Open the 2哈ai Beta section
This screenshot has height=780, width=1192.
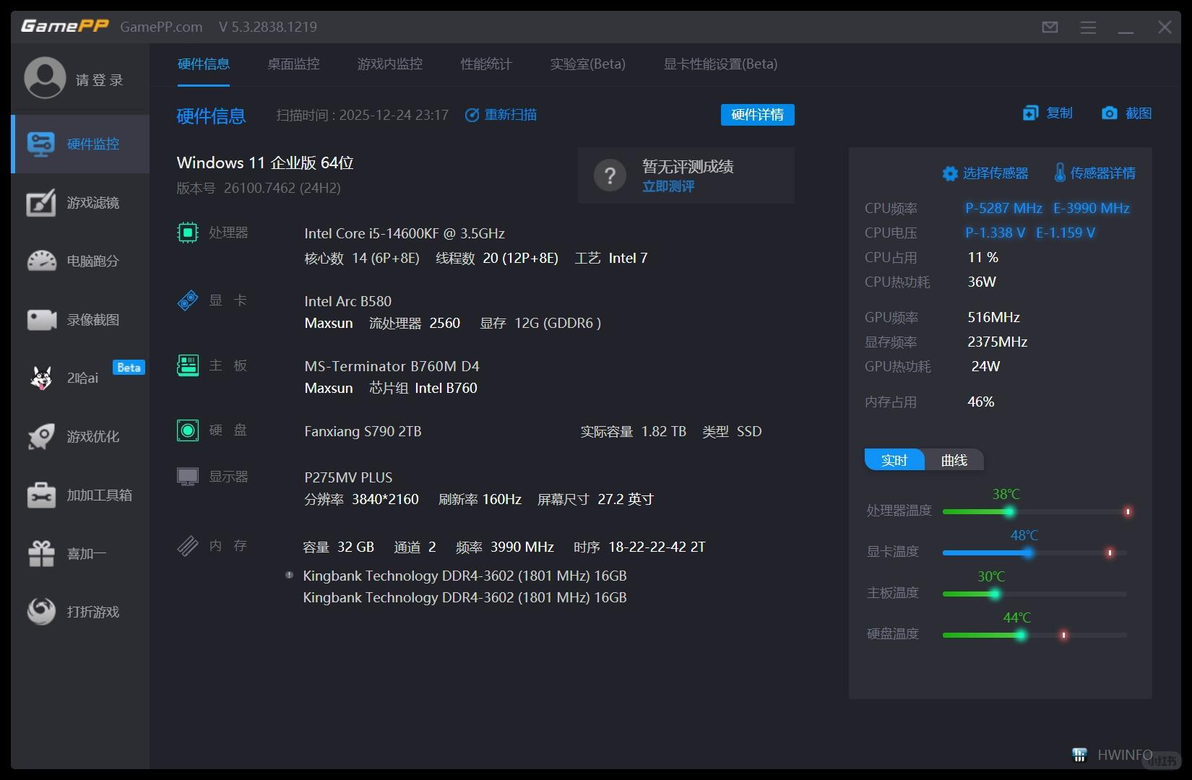pos(81,377)
